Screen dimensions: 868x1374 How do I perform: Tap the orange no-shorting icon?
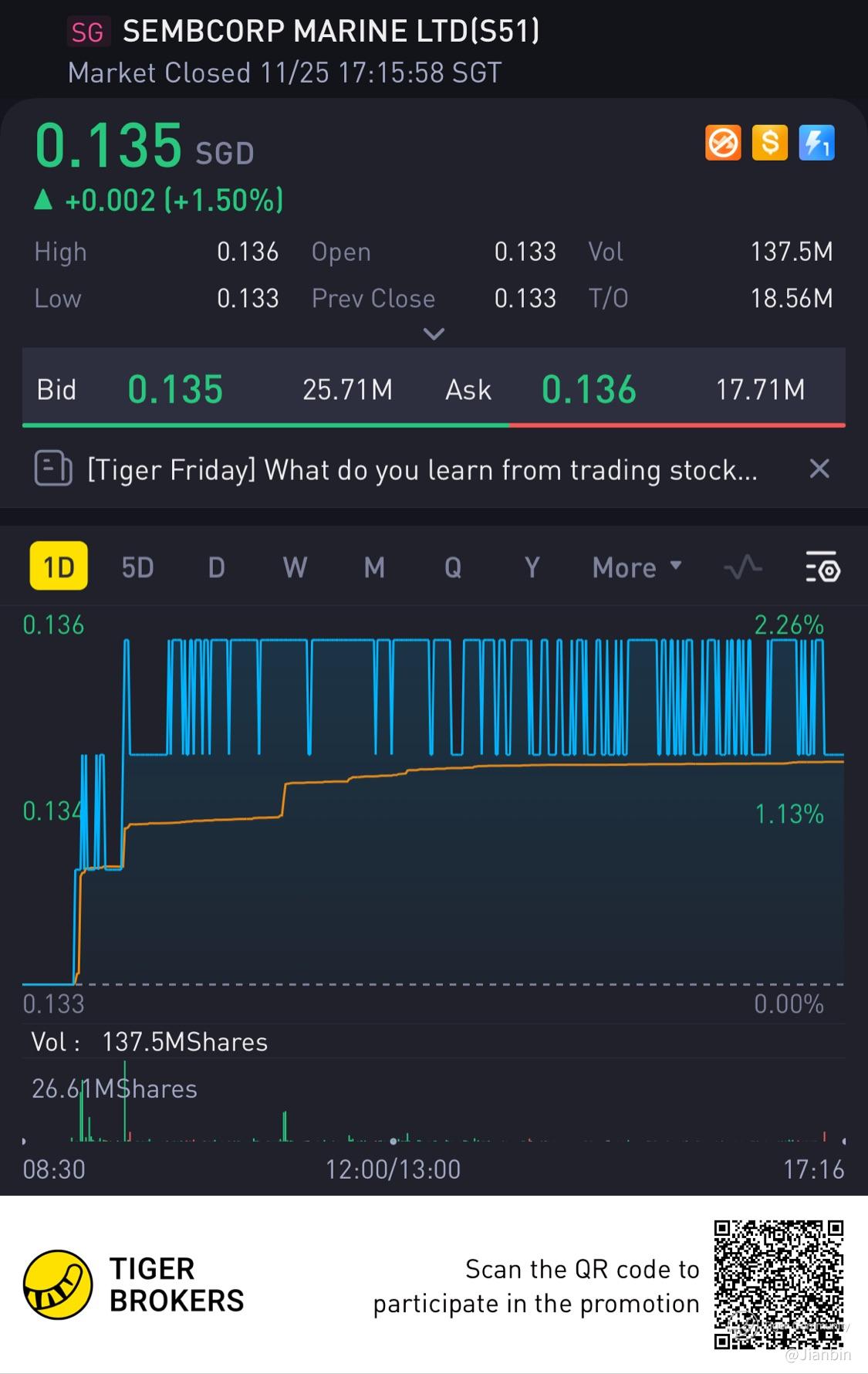click(x=723, y=143)
